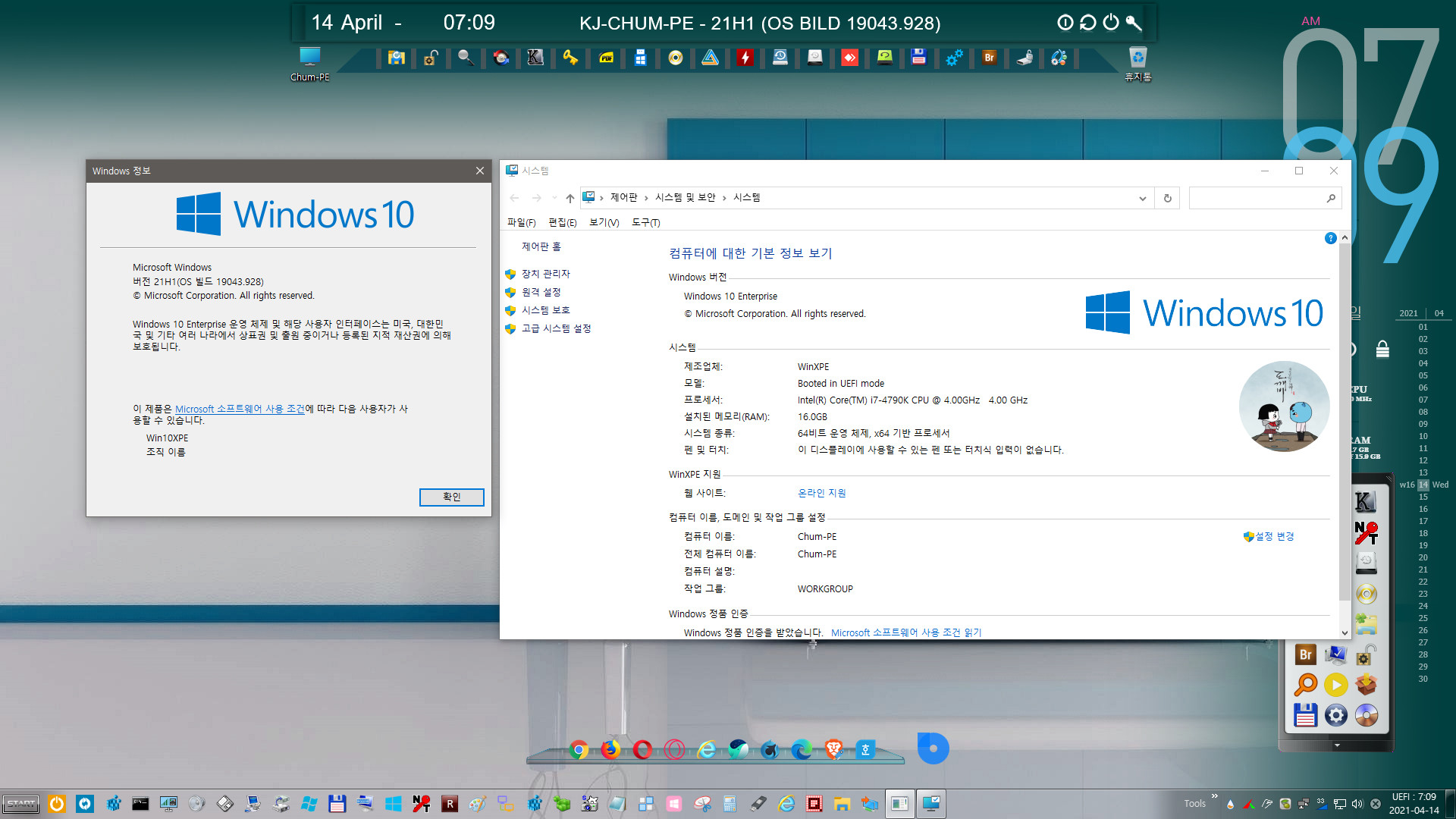This screenshot has height=819, width=1456.
Task: Expand recent locations dropdown next to forward arrow
Action: point(555,199)
